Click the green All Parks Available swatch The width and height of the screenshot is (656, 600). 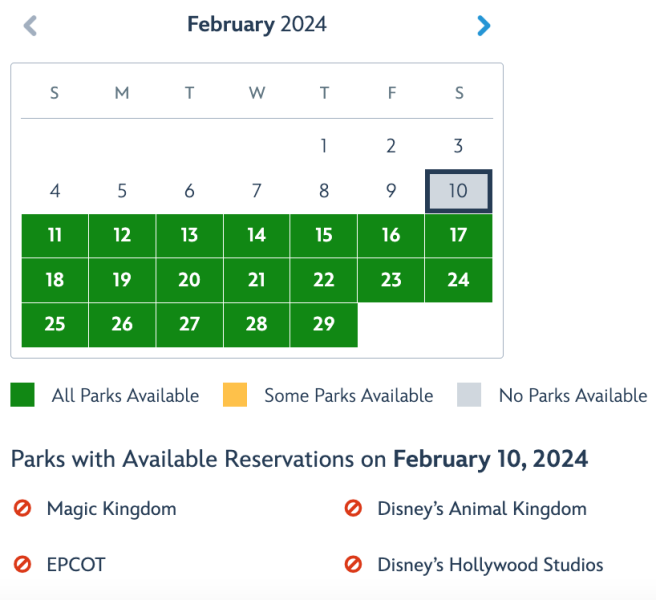(23, 395)
